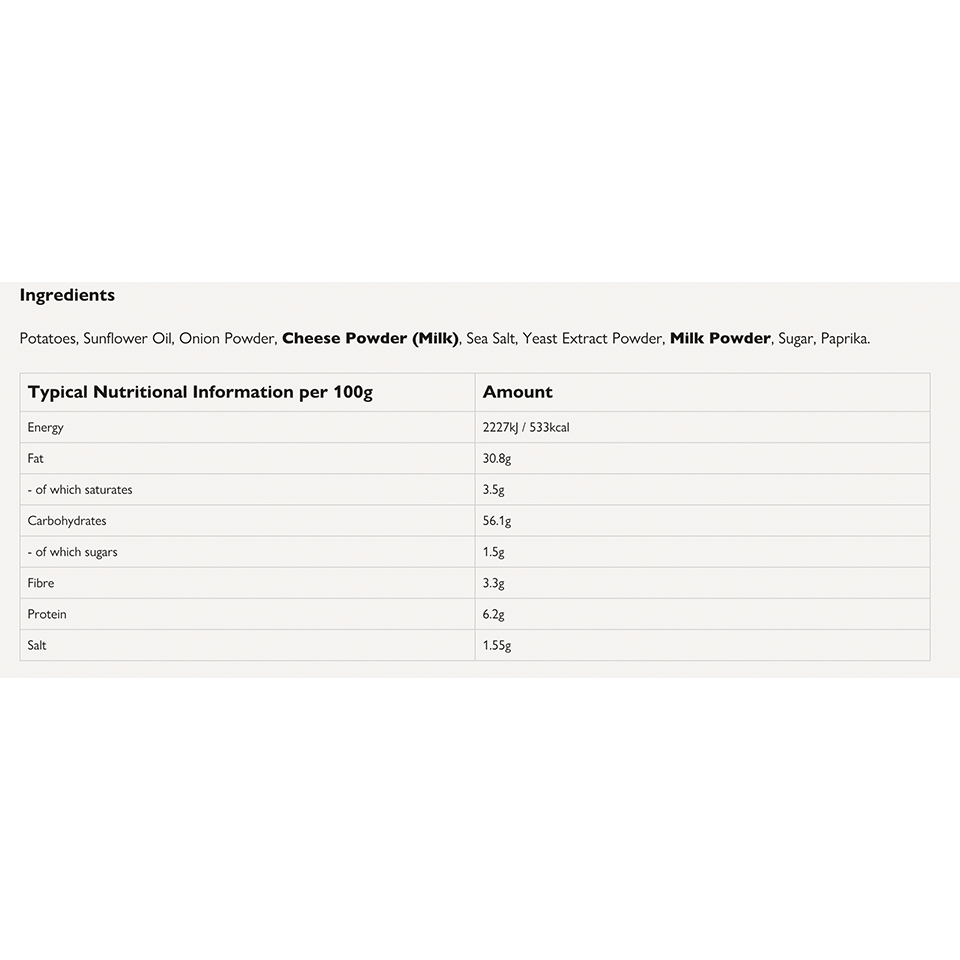
Task: Click the 3.5g saturates value
Action: click(x=494, y=490)
